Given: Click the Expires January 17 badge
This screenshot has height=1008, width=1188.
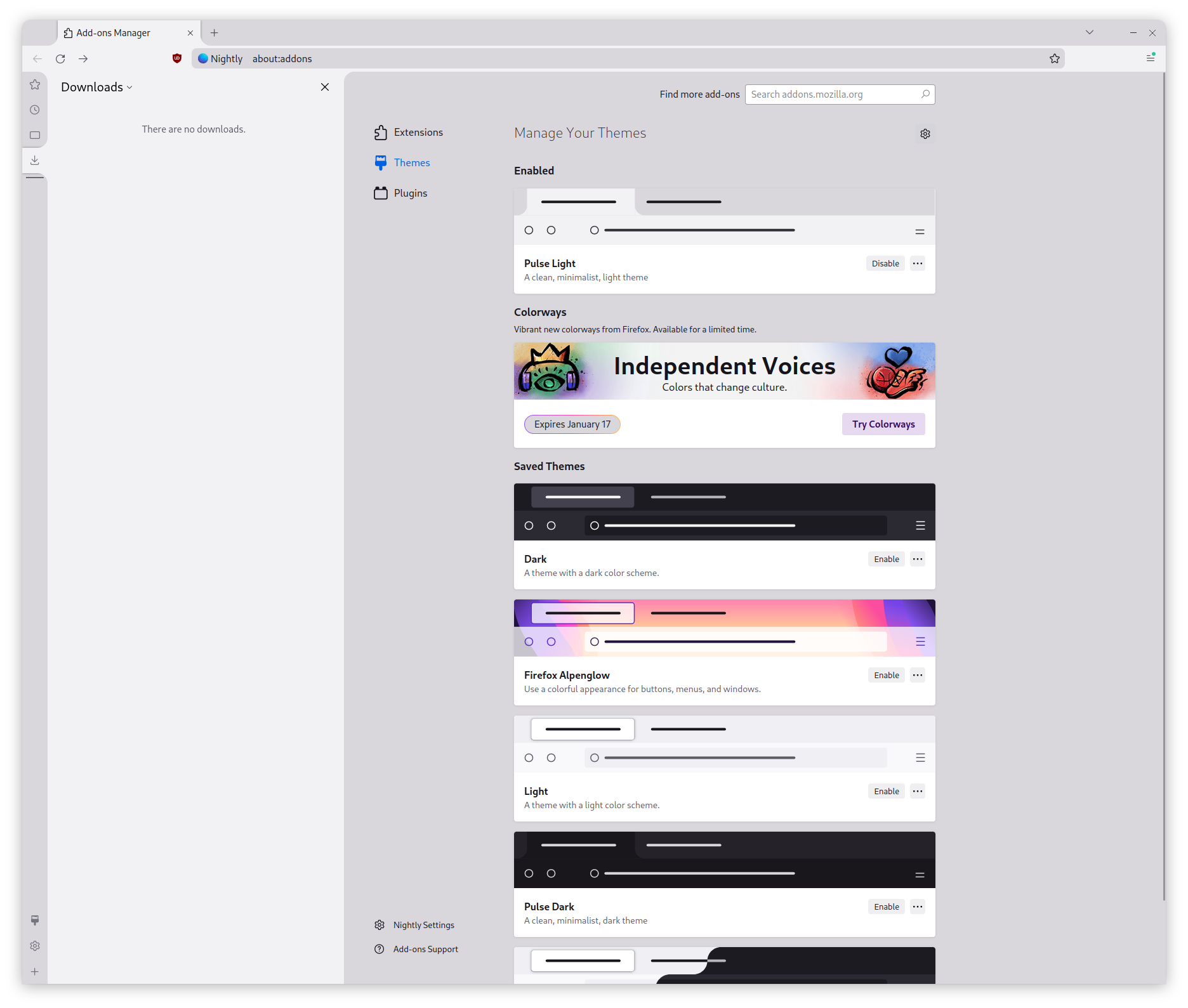Looking at the screenshot, I should pos(572,424).
